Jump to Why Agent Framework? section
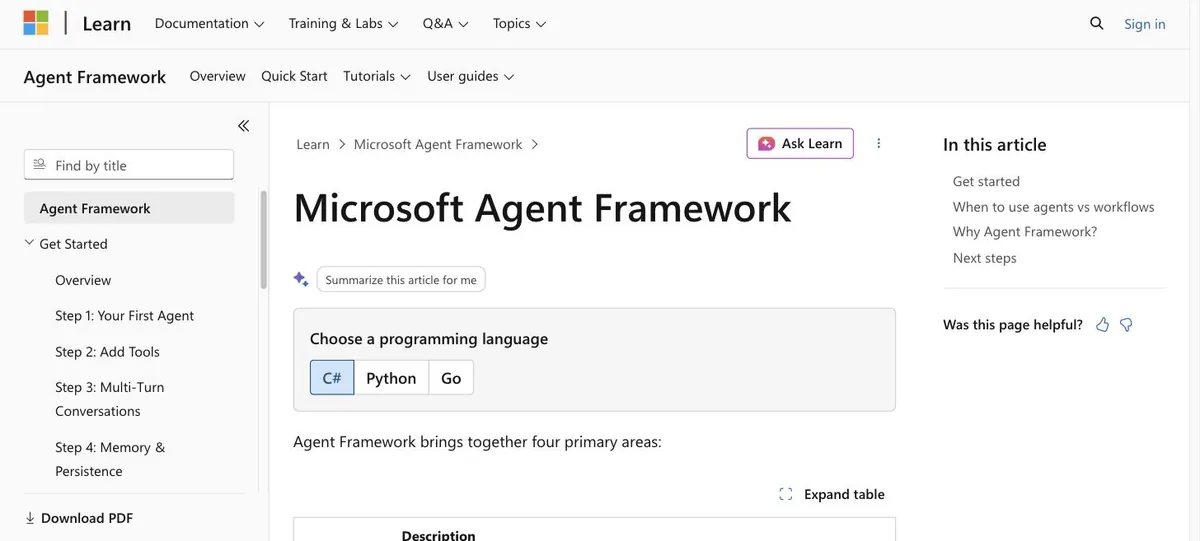This screenshot has width=1200, height=541. pos(1025,232)
